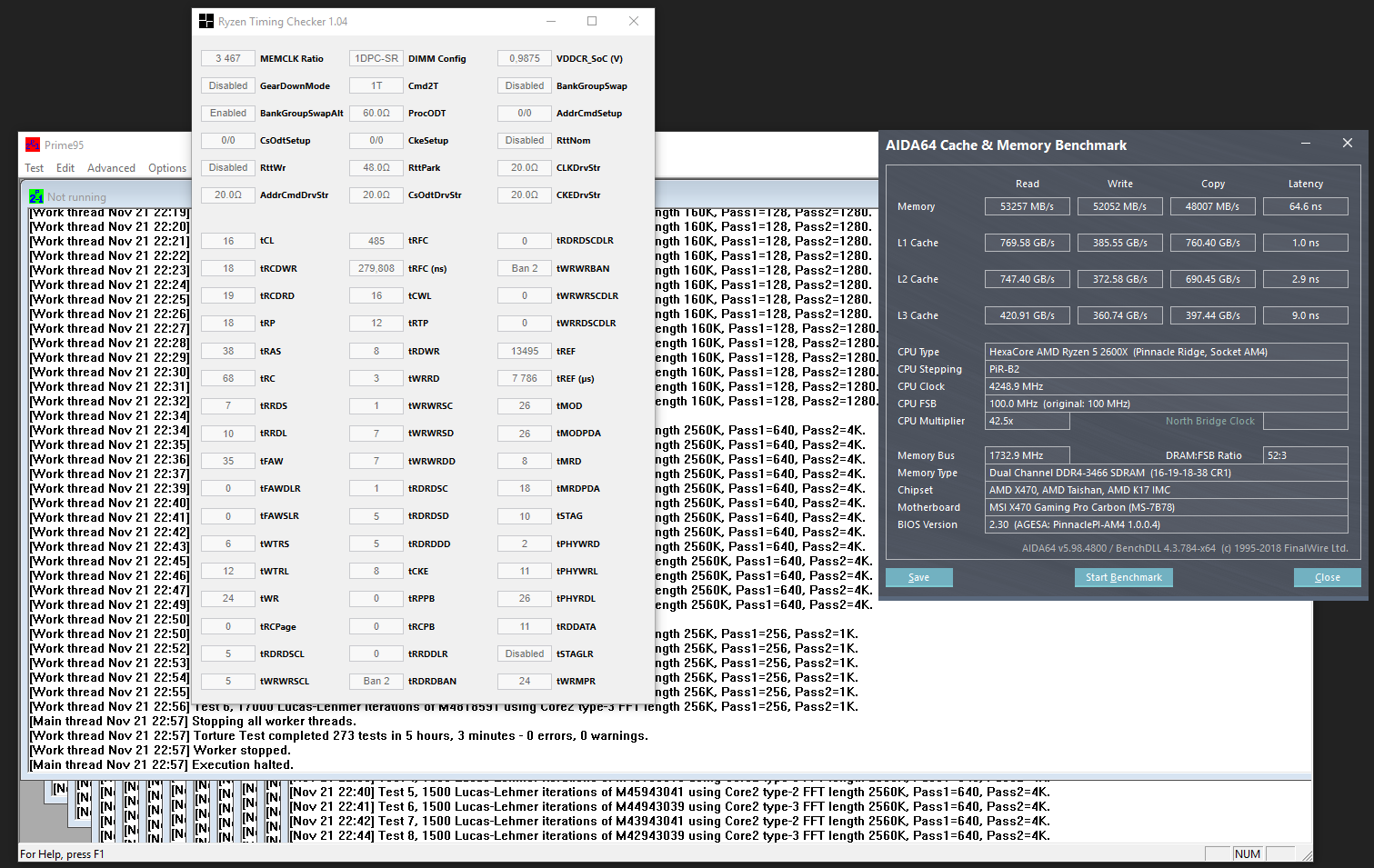The image size is (1374, 868).
Task: Minimize the Ryzen Timing Checker window
Action: pos(551,21)
